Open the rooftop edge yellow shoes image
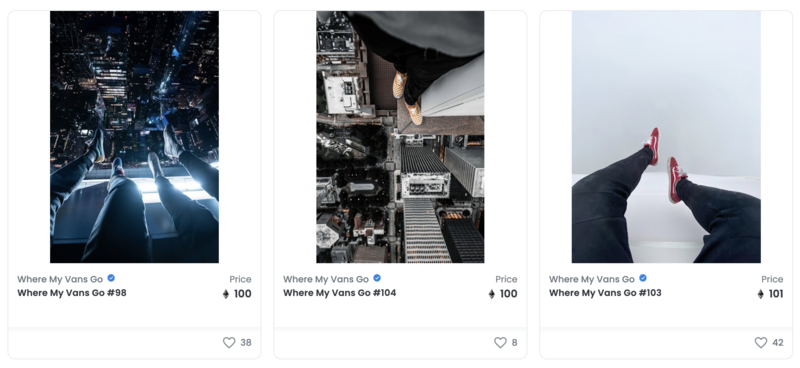This screenshot has width=800, height=368. click(x=400, y=137)
